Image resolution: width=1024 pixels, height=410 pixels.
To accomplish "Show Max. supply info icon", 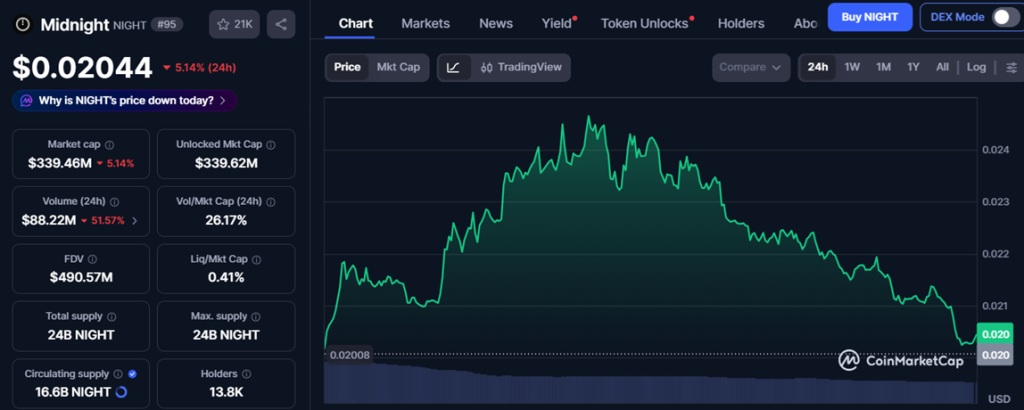I will pyautogui.click(x=256, y=317).
